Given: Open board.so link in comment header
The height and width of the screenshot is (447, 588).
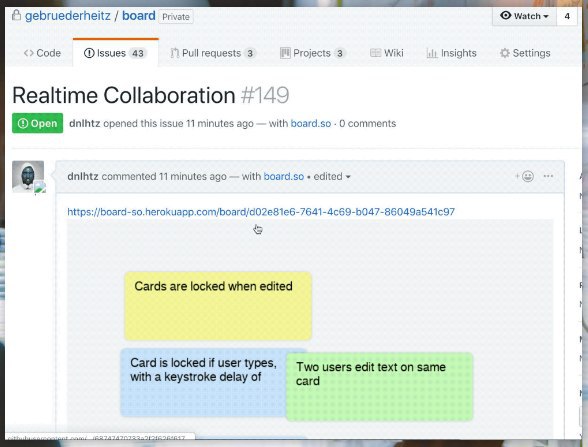Looking at the screenshot, I should pyautogui.click(x=284, y=176).
